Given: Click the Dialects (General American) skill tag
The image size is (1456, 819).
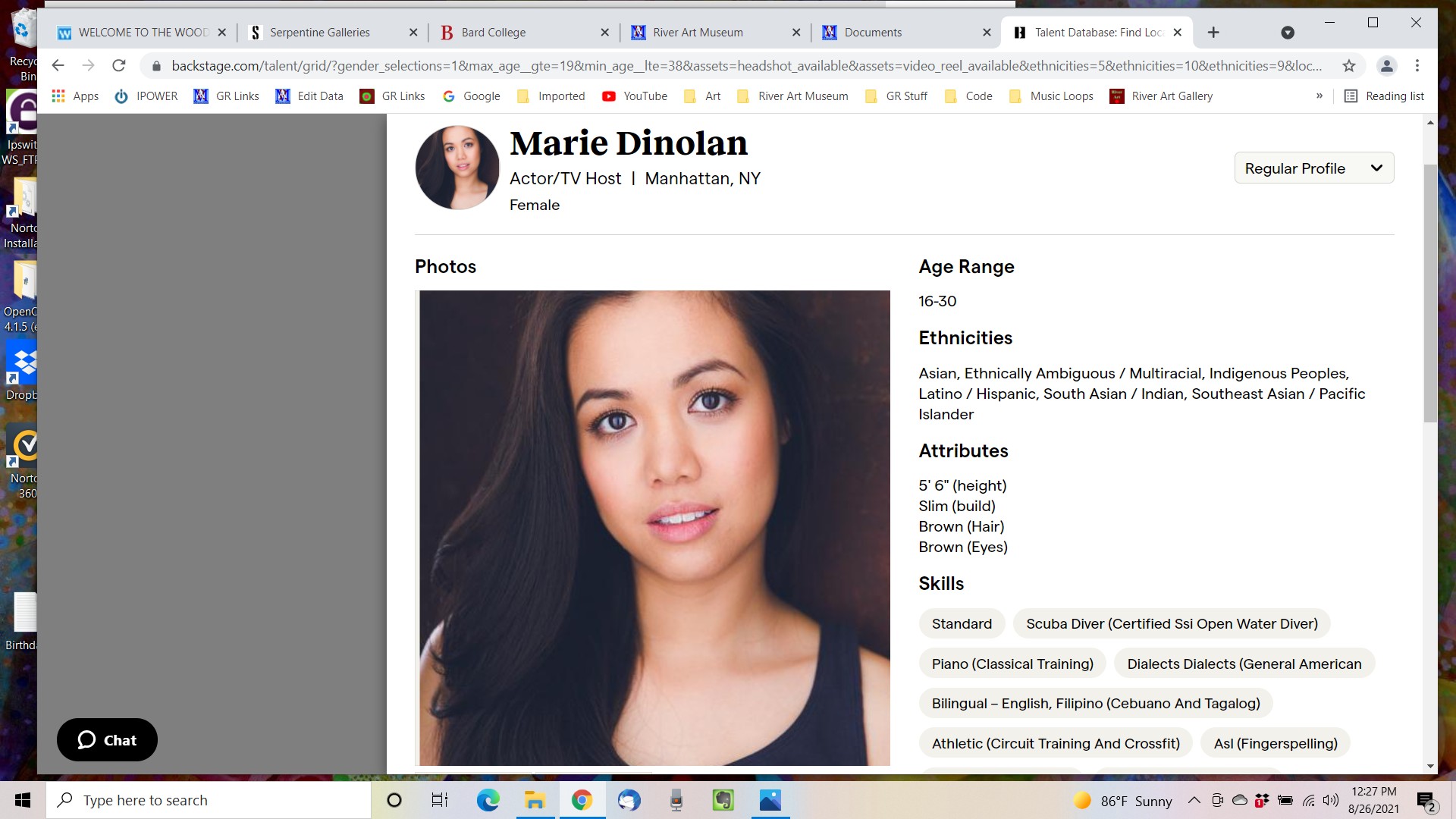Looking at the screenshot, I should [1244, 664].
